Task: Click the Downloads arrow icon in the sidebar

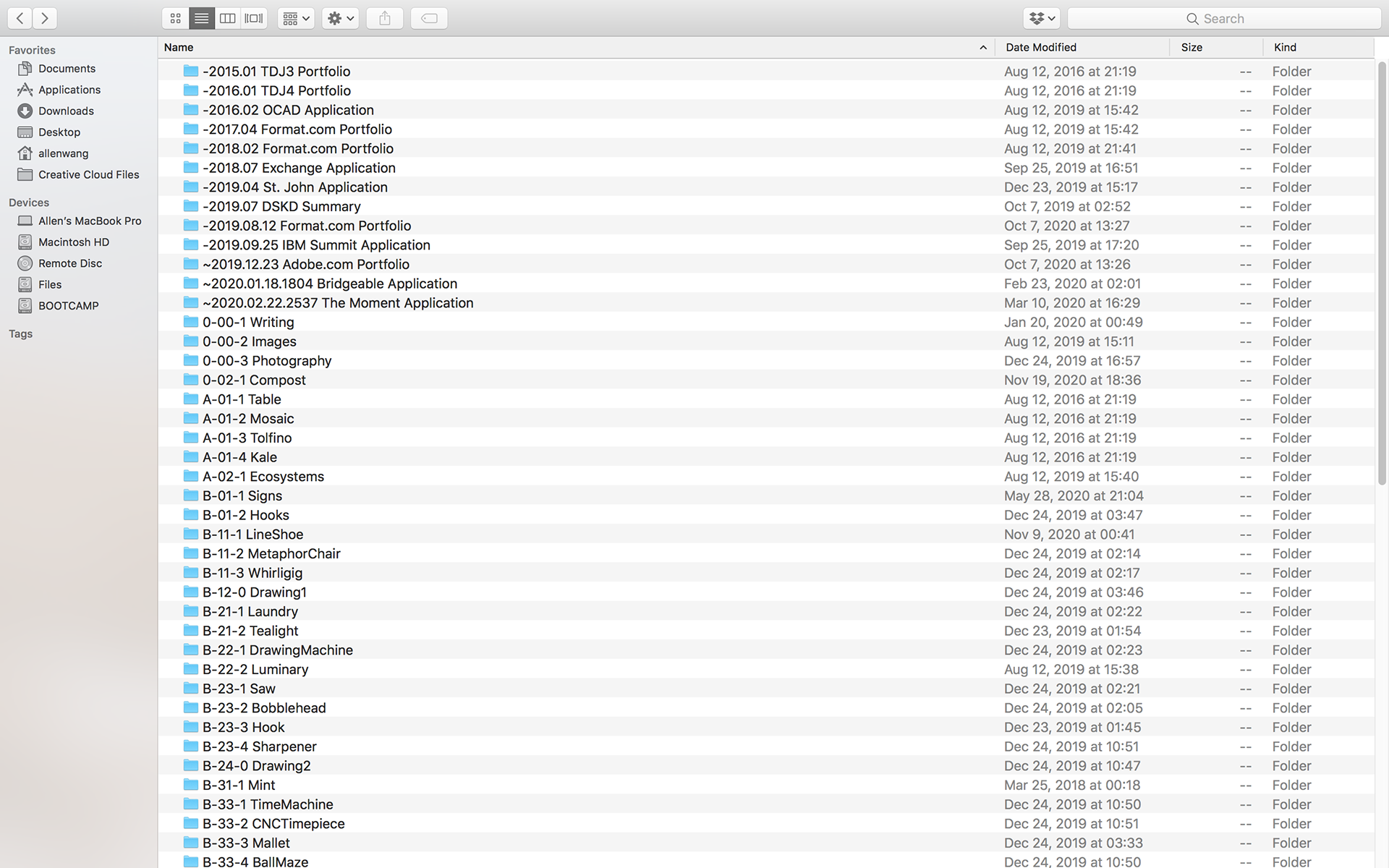Action: 25,111
